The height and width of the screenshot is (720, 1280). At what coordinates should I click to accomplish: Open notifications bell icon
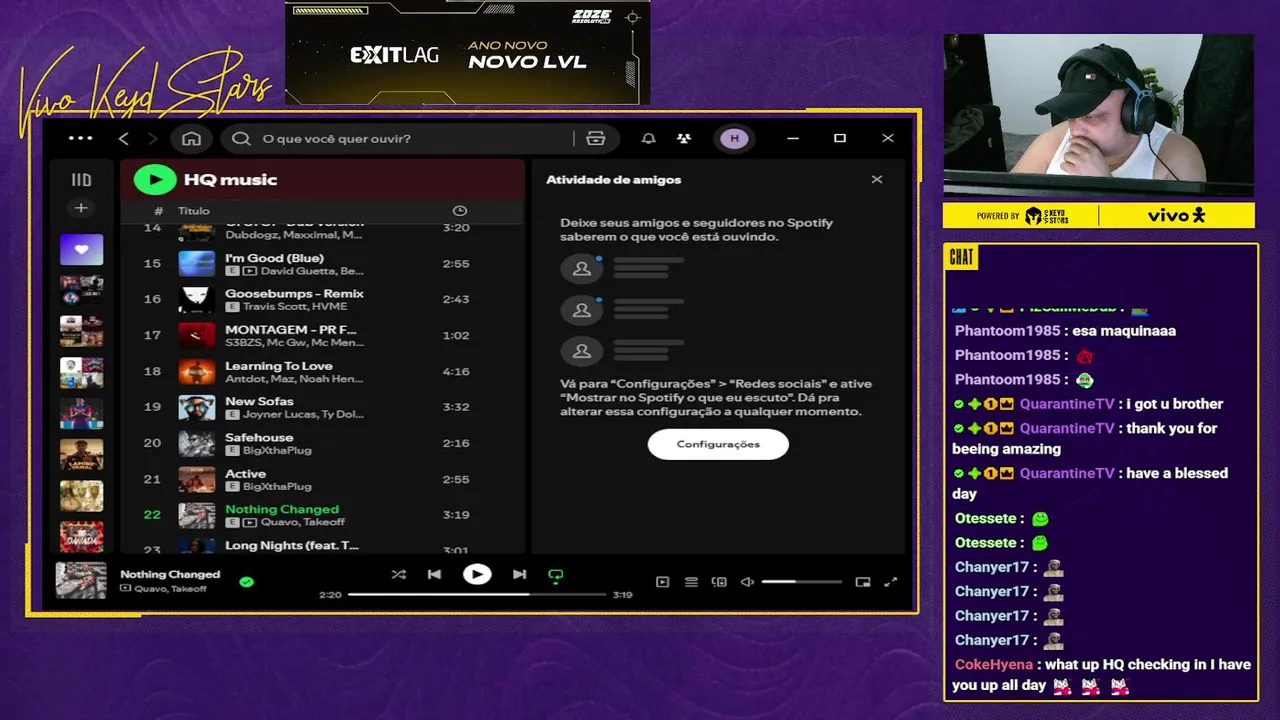(x=649, y=138)
